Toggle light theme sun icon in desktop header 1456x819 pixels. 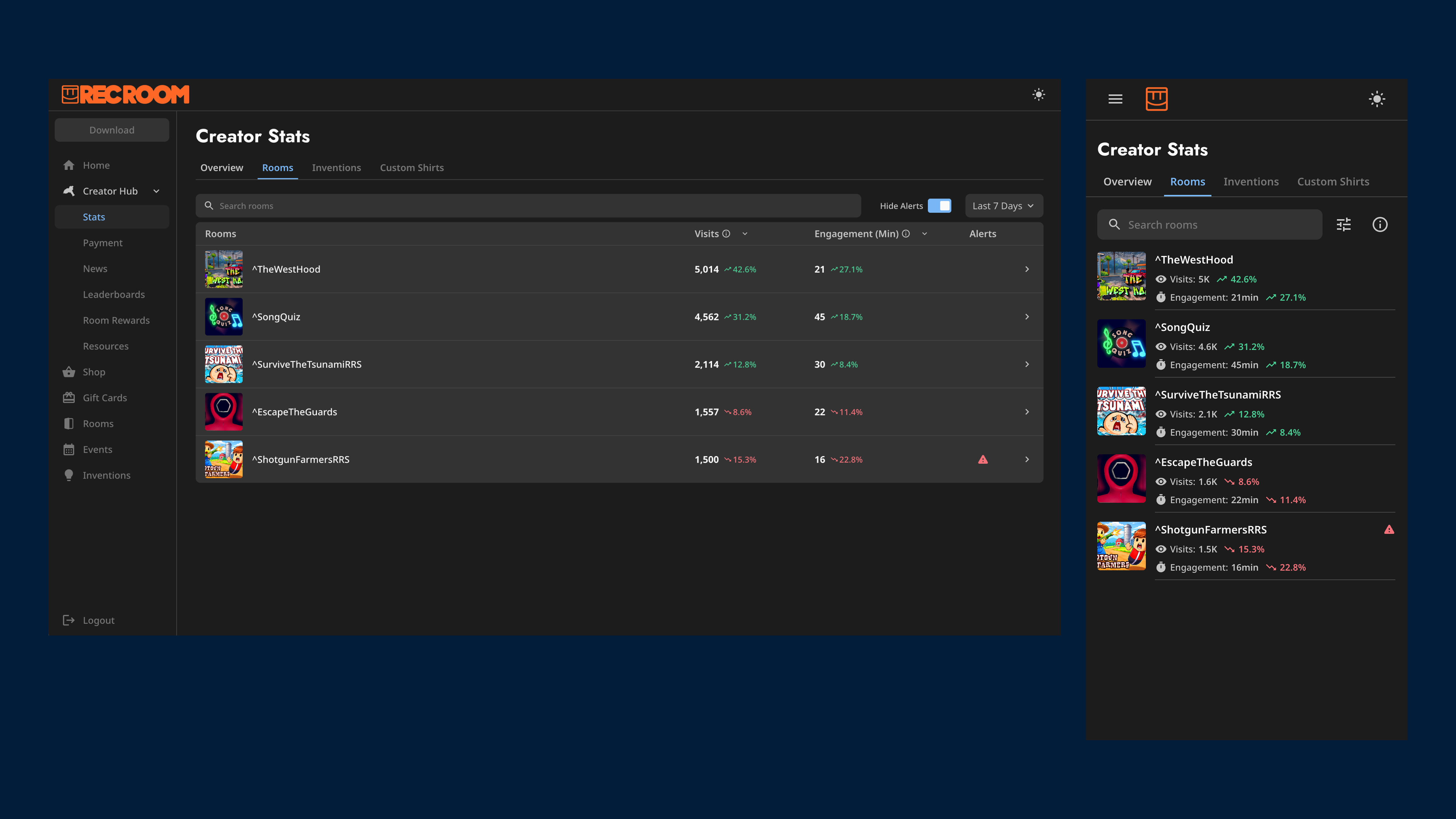pos(1038,94)
